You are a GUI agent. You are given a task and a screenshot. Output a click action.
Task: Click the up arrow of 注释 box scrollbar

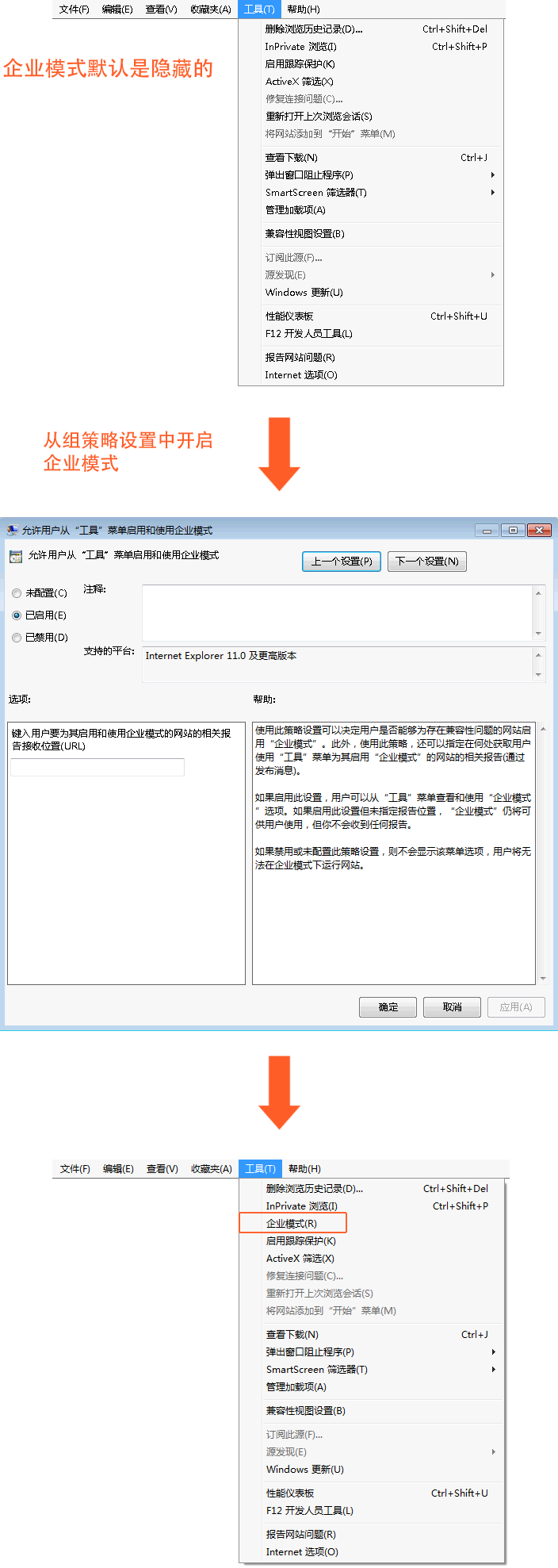pyautogui.click(x=539, y=592)
